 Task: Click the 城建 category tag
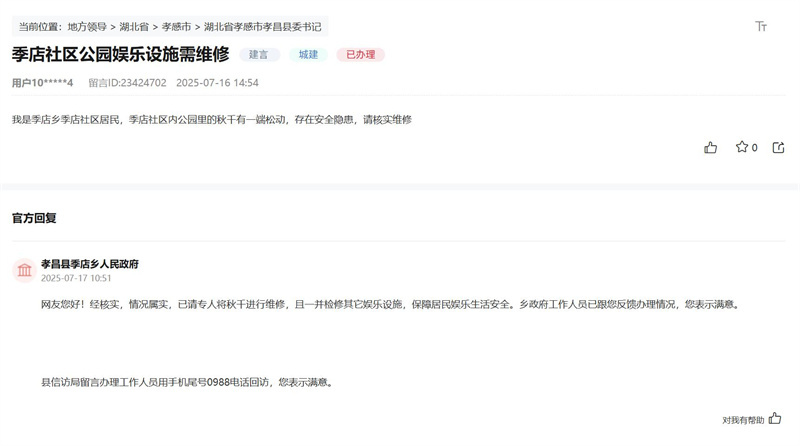click(x=308, y=55)
